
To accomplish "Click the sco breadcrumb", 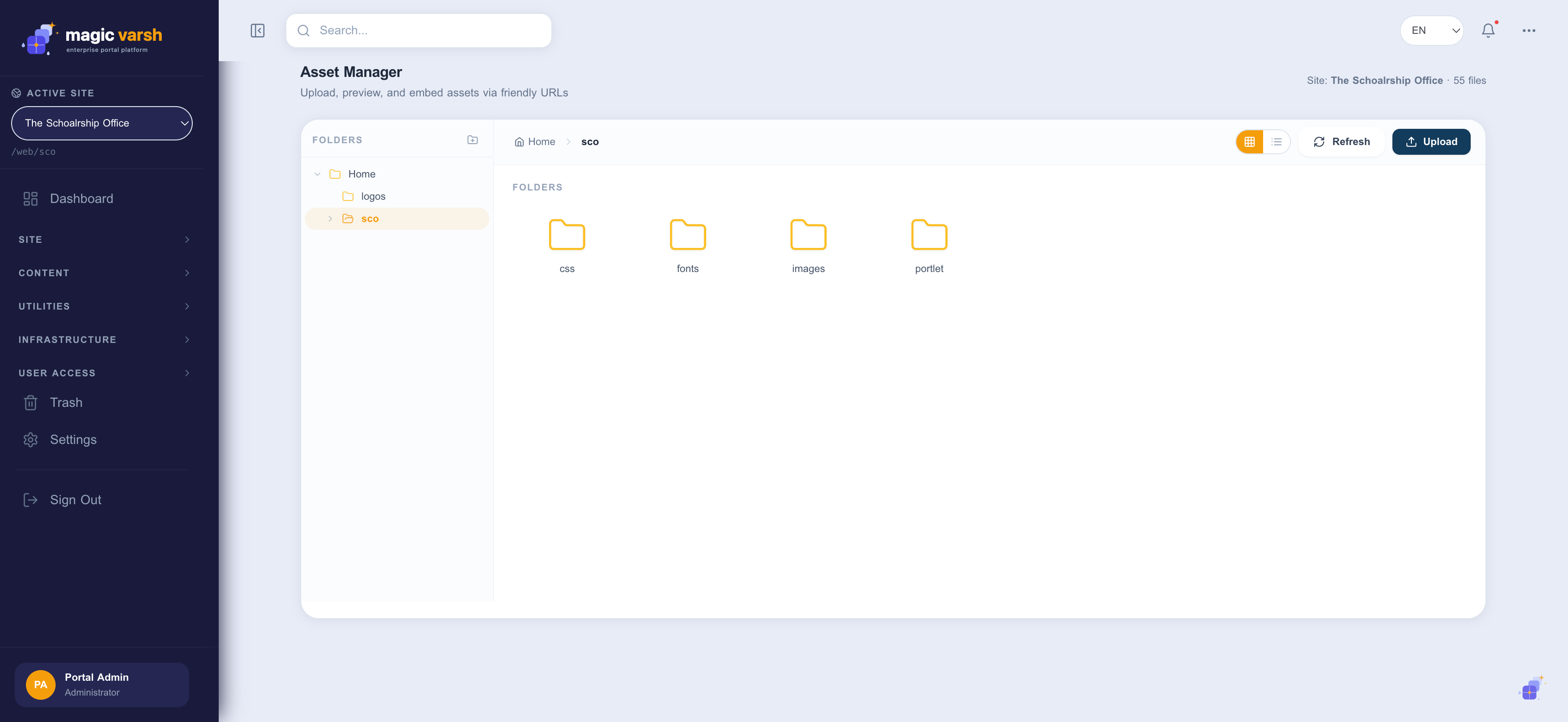I will tap(590, 142).
